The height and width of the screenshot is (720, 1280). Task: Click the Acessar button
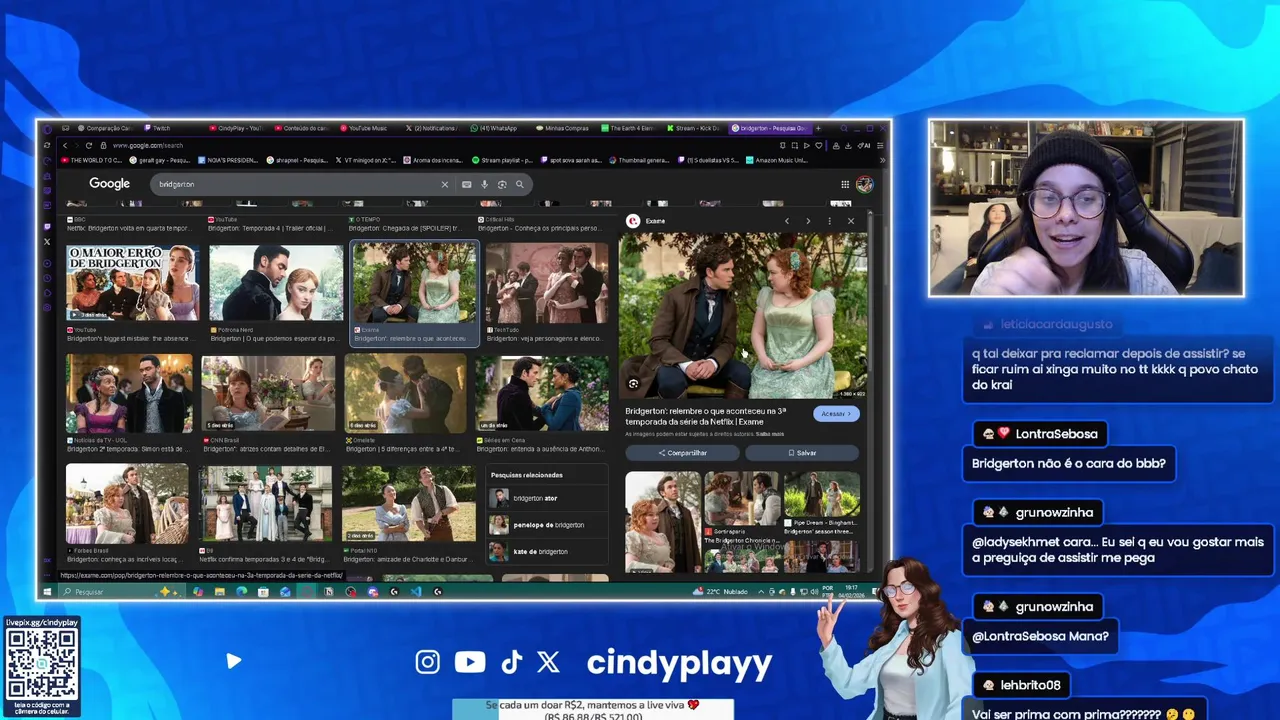(x=836, y=413)
